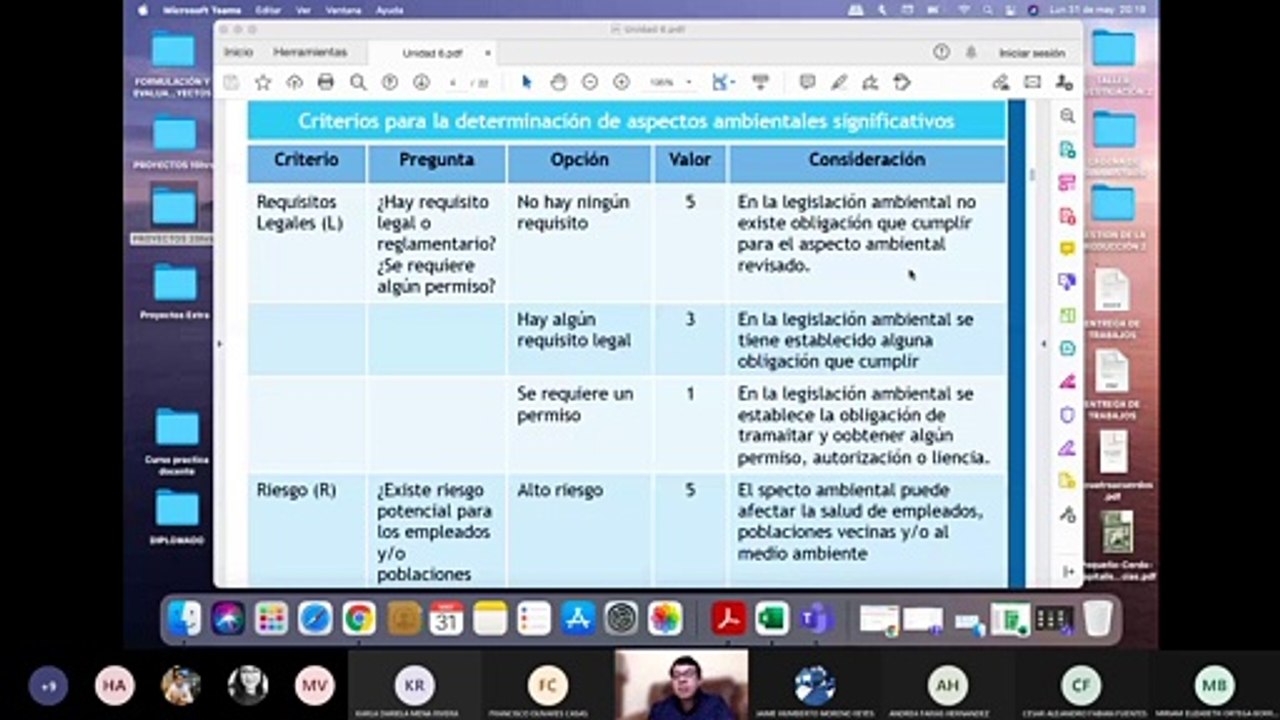Select the Proyectos Extra desktop folder
The width and height of the screenshot is (1280, 720).
tap(174, 290)
